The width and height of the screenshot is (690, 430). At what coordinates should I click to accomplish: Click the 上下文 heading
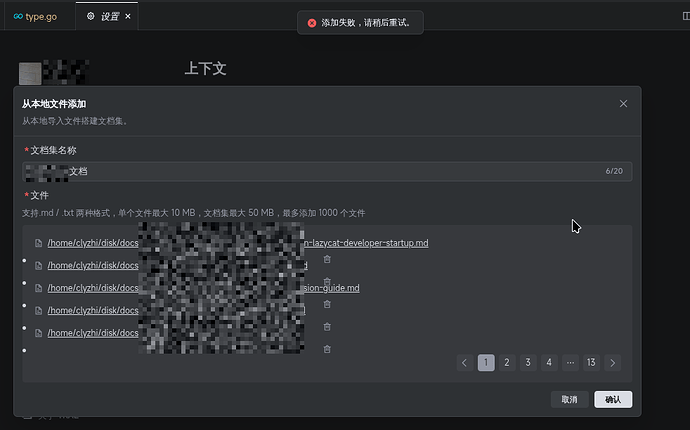tap(206, 68)
